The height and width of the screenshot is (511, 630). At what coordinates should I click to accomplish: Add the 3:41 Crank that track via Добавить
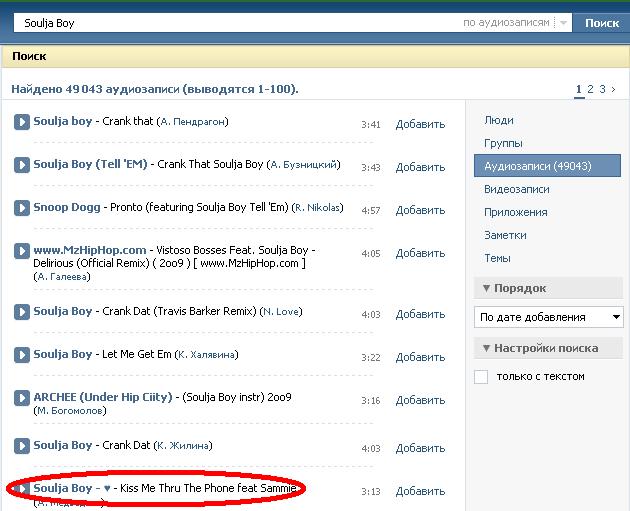tap(420, 125)
